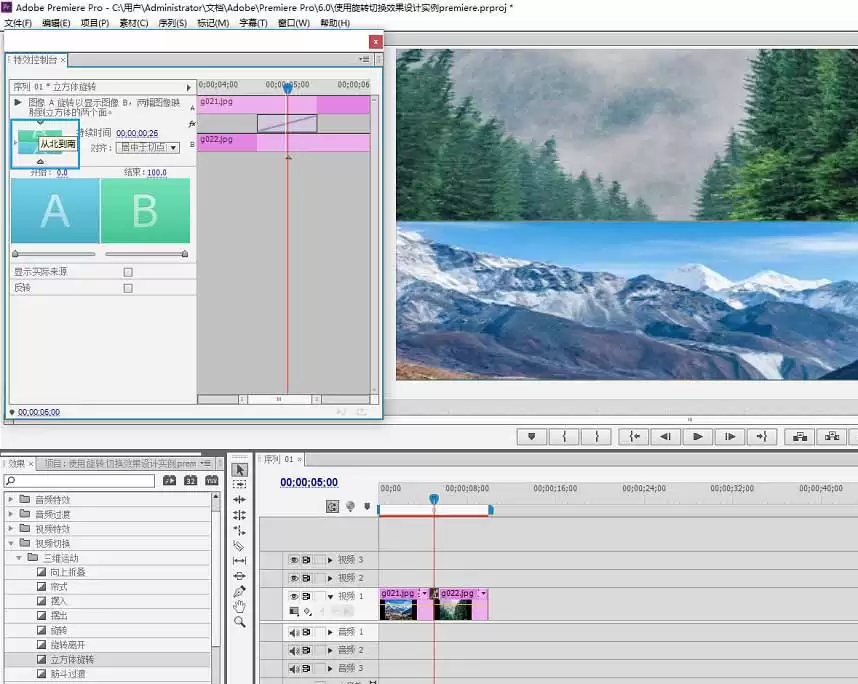Click the 持续时间 value 00;00;00;26
Screen dimensions: 858x684
[137, 133]
